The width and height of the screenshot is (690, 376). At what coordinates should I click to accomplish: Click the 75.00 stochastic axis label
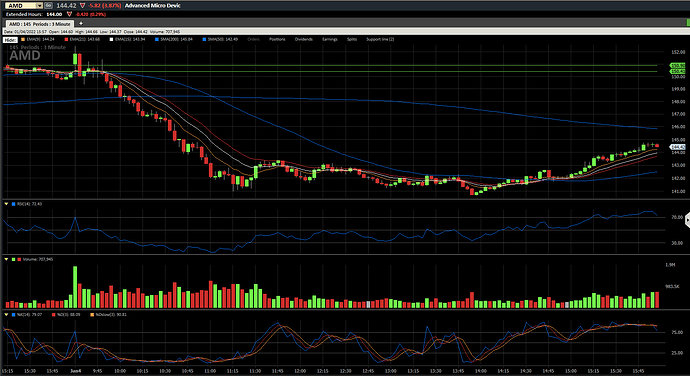click(677, 332)
